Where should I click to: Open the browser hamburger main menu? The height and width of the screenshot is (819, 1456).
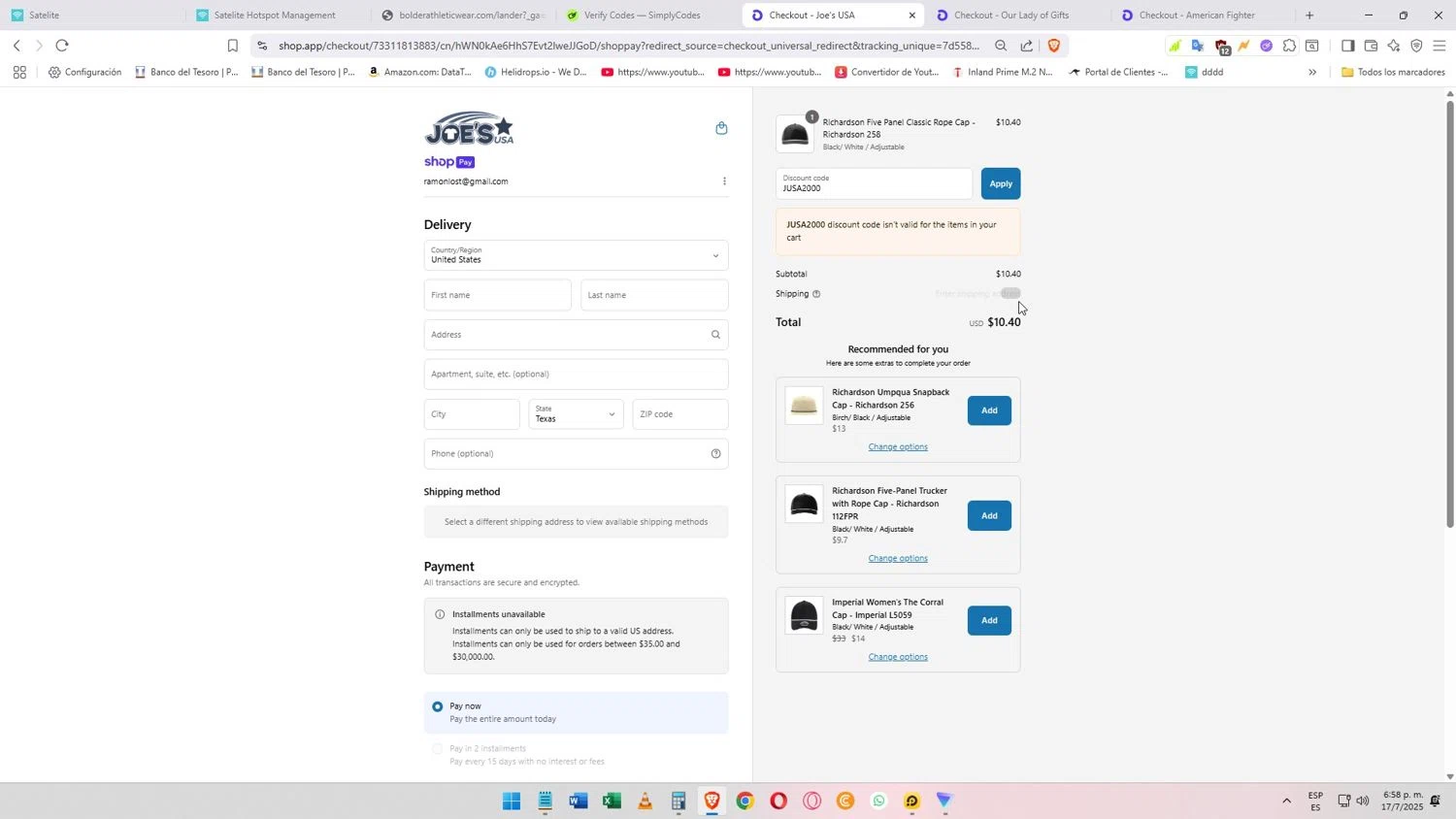click(x=1439, y=46)
